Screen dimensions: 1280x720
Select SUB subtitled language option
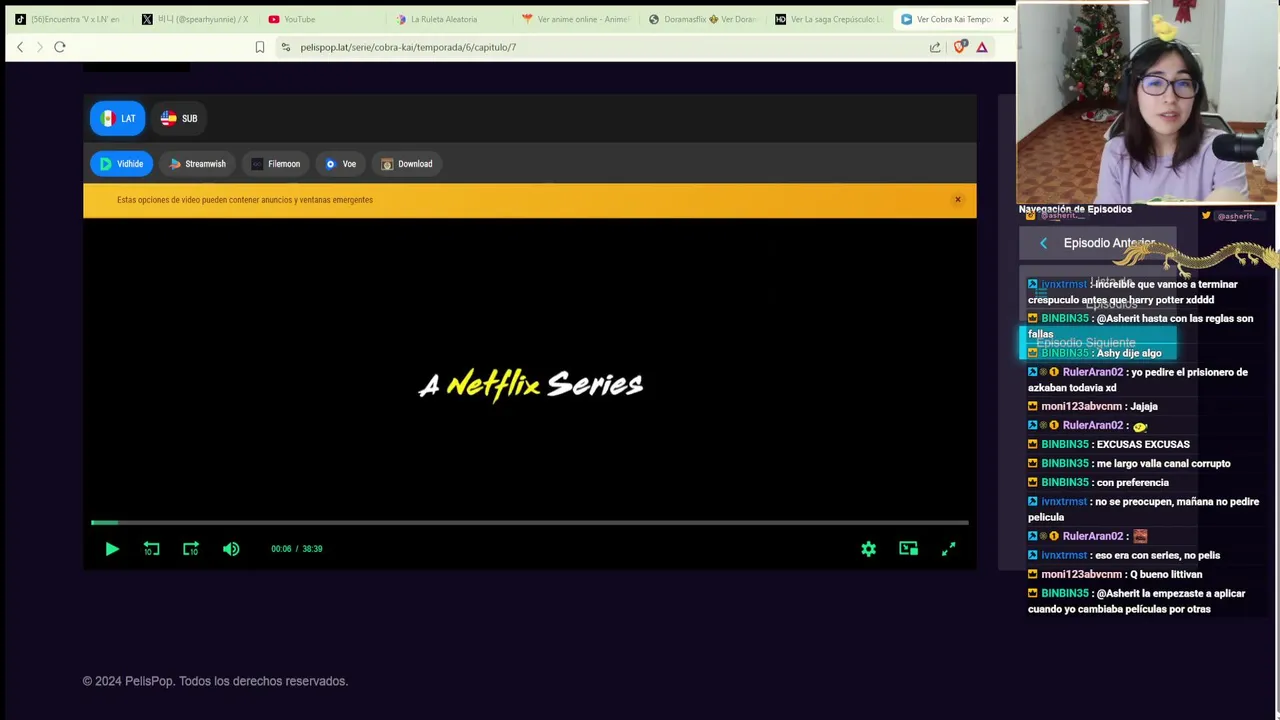pyautogui.click(x=180, y=118)
